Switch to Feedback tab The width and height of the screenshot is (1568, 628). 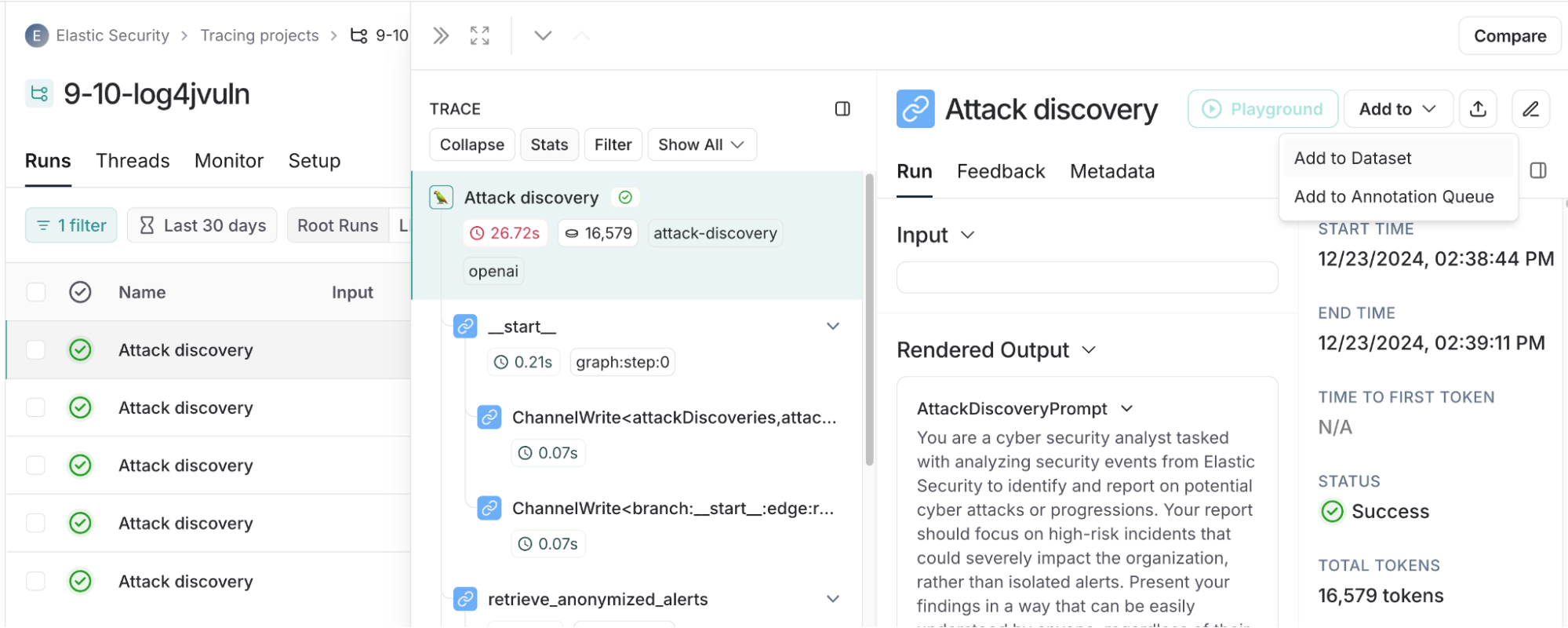tap(1001, 171)
